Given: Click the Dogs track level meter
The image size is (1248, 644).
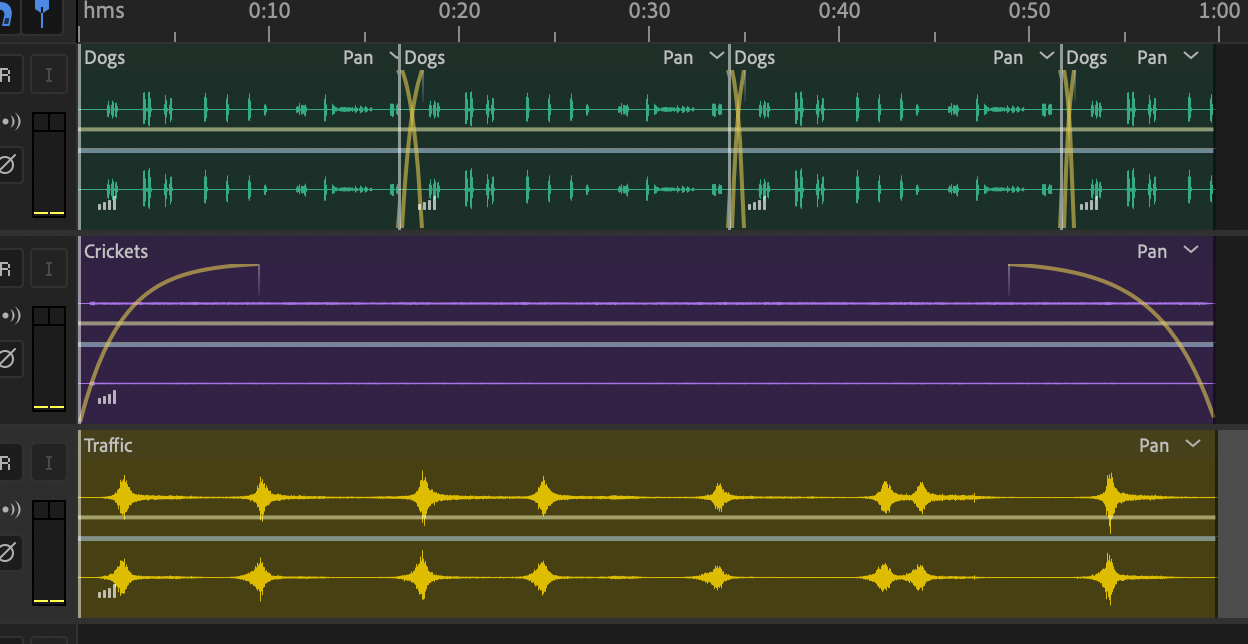Looking at the screenshot, I should pos(49,164).
